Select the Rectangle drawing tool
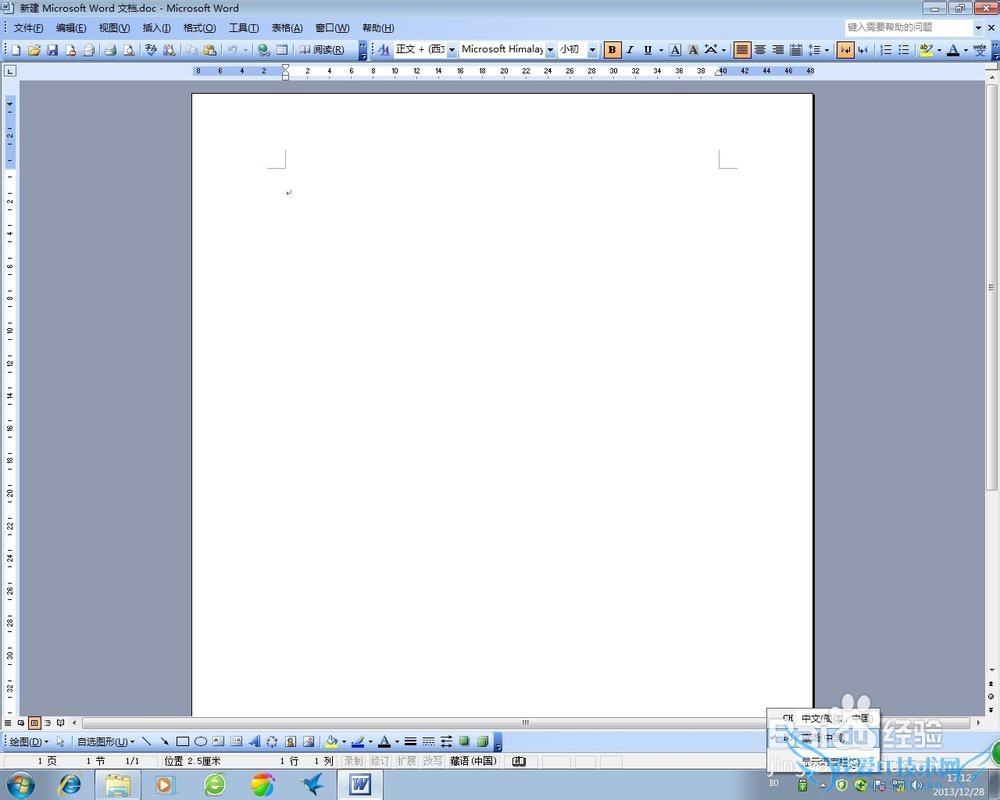The height and width of the screenshot is (800, 1000). click(182, 741)
